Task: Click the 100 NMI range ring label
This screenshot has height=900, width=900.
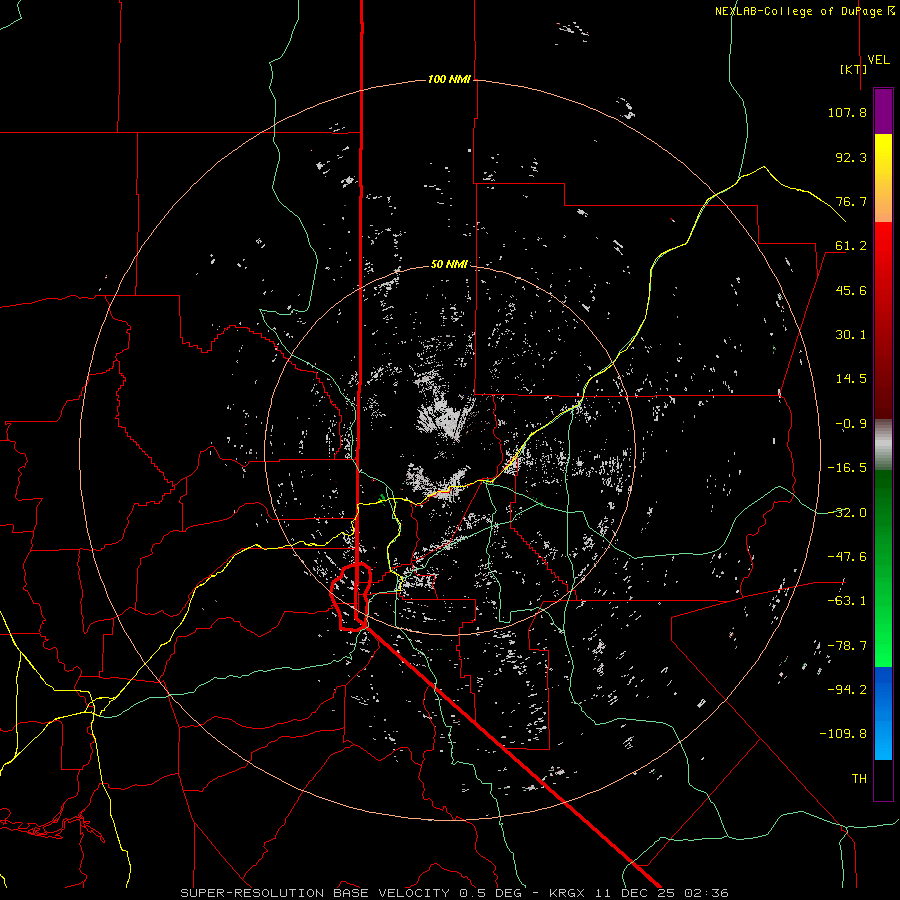Action: (x=449, y=79)
